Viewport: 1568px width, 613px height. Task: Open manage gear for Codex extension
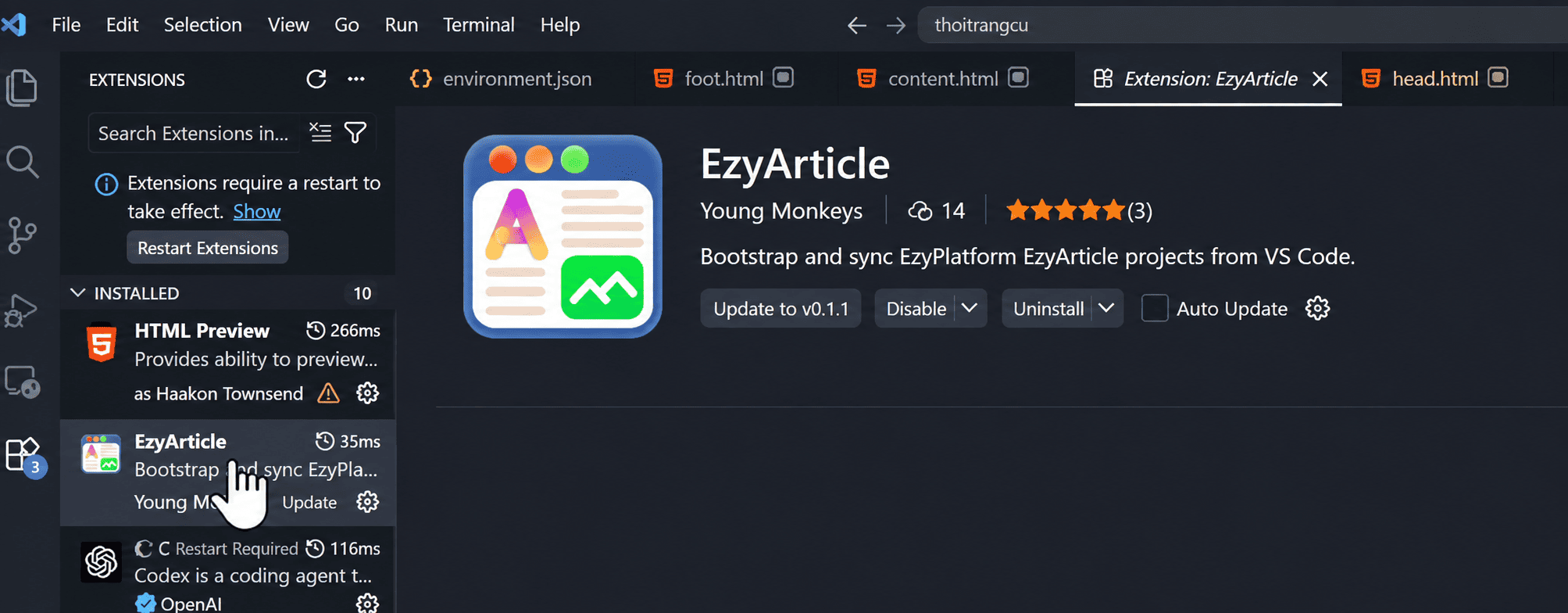[x=367, y=603]
